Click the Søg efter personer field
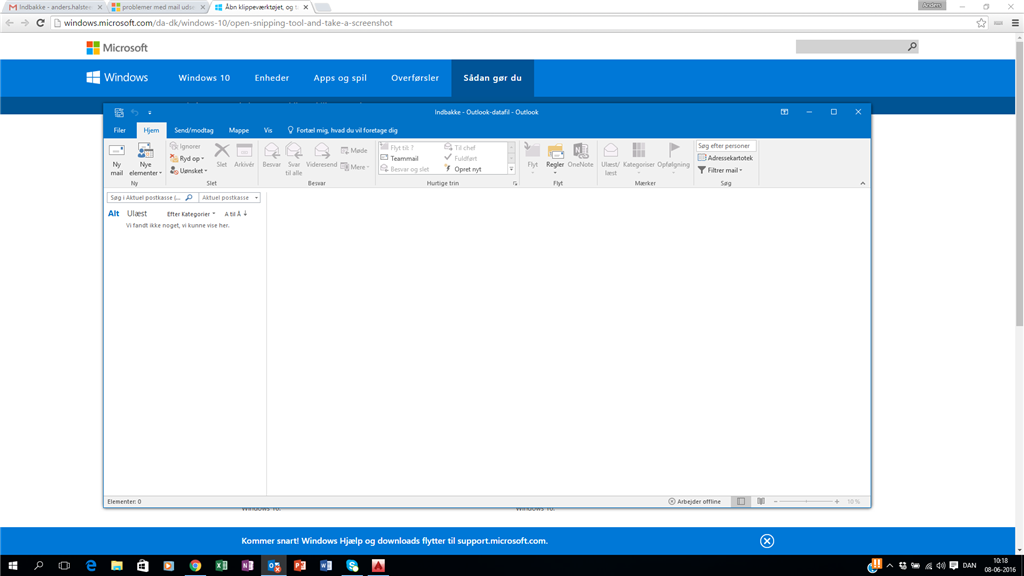This screenshot has height=576, width=1024. tap(726, 146)
